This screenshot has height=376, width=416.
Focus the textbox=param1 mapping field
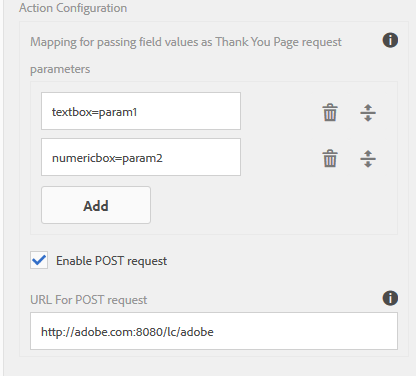(x=141, y=111)
